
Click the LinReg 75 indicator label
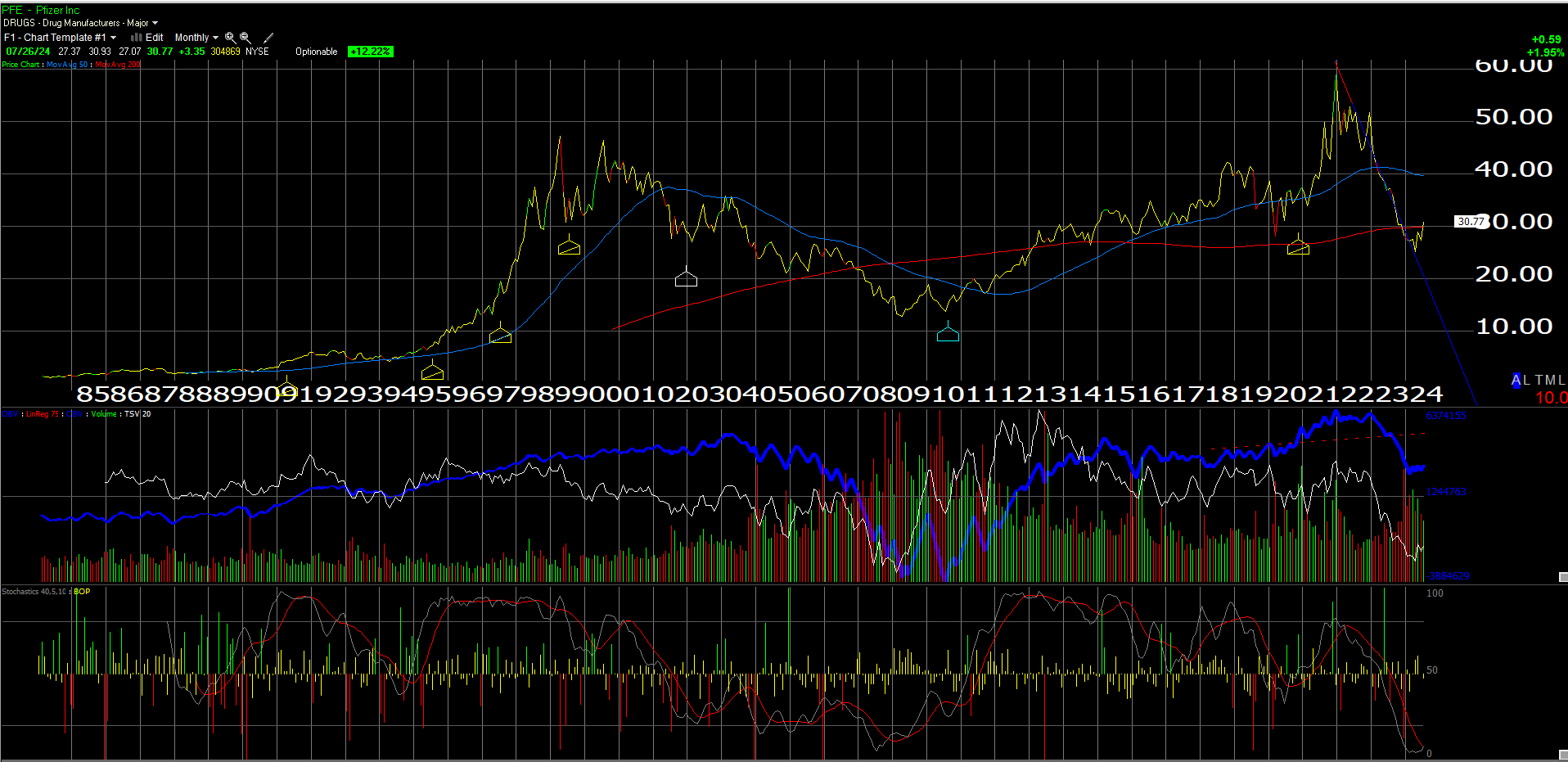pyautogui.click(x=43, y=414)
